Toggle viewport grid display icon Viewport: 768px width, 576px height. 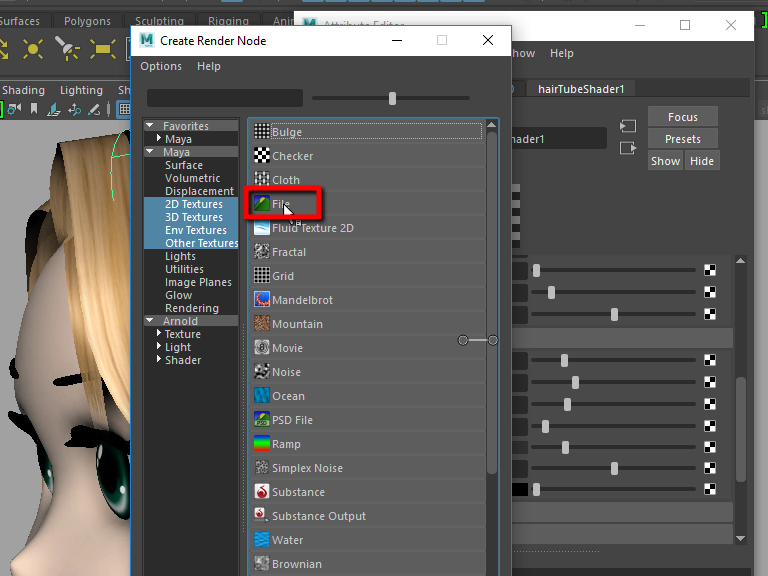coord(124,109)
